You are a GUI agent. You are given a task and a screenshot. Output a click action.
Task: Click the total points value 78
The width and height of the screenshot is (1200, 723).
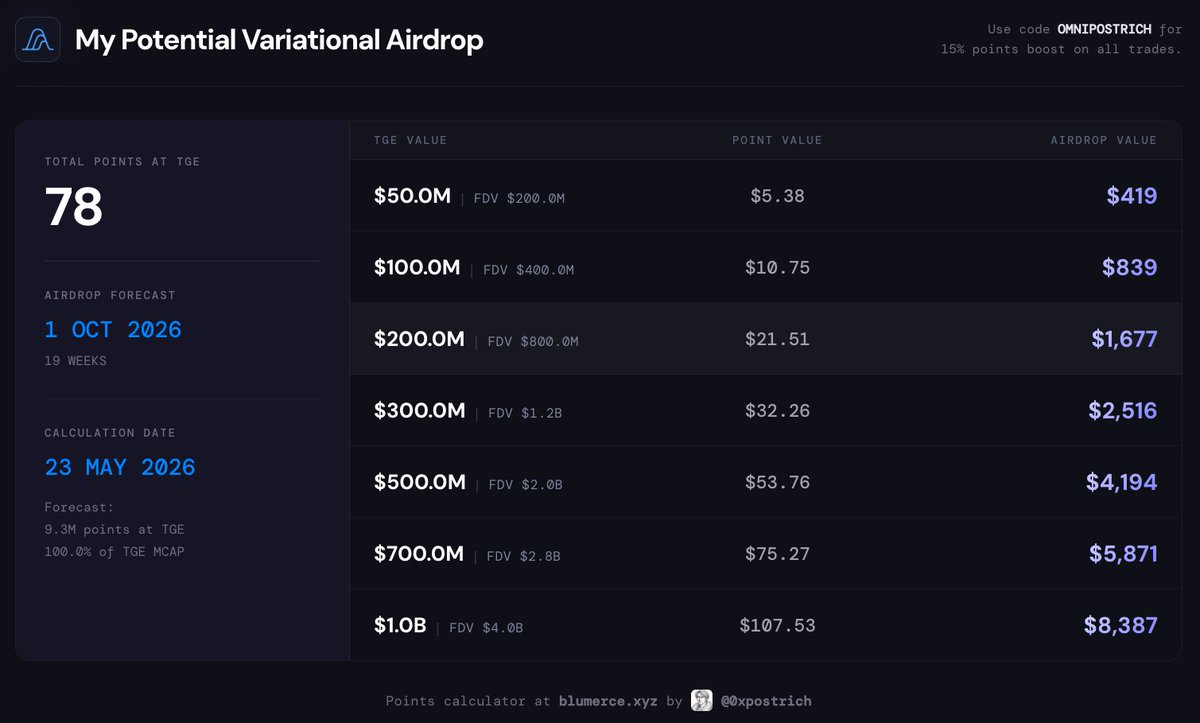pyautogui.click(x=74, y=207)
